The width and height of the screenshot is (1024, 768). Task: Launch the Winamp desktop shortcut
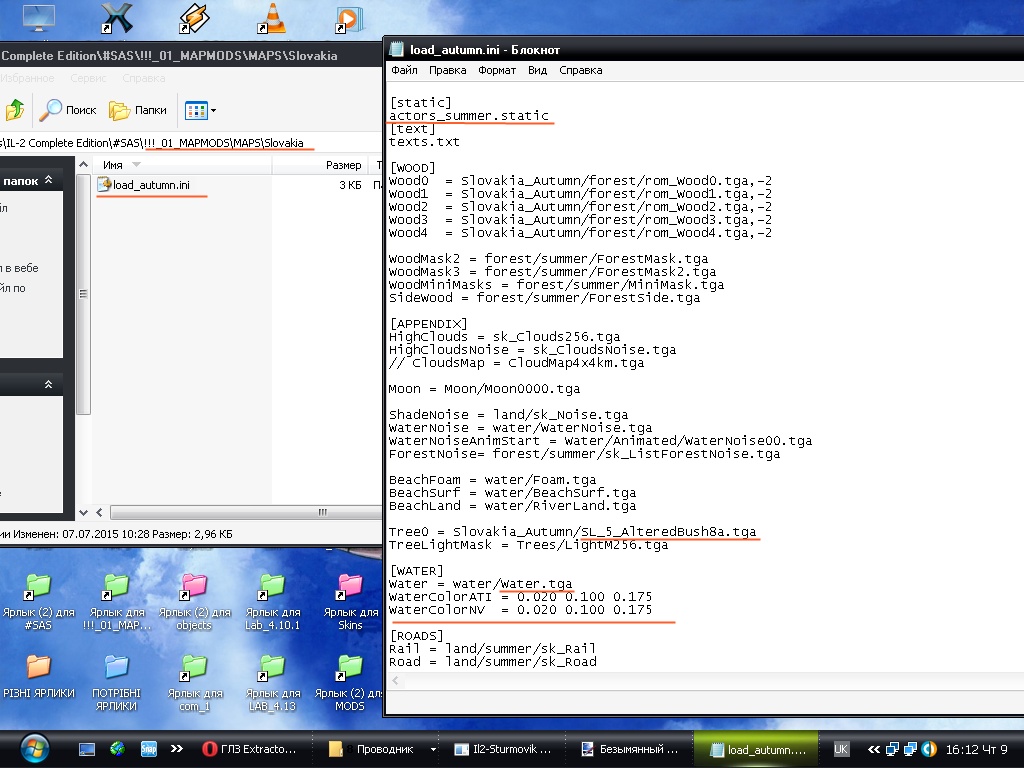tap(193, 18)
